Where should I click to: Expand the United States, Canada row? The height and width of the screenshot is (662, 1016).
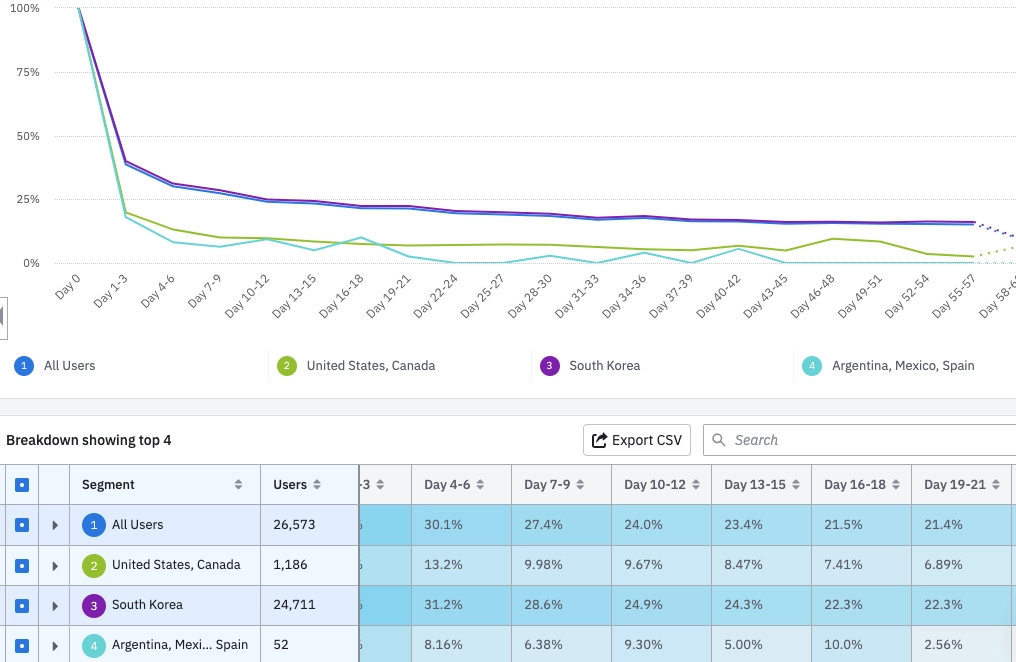55,565
